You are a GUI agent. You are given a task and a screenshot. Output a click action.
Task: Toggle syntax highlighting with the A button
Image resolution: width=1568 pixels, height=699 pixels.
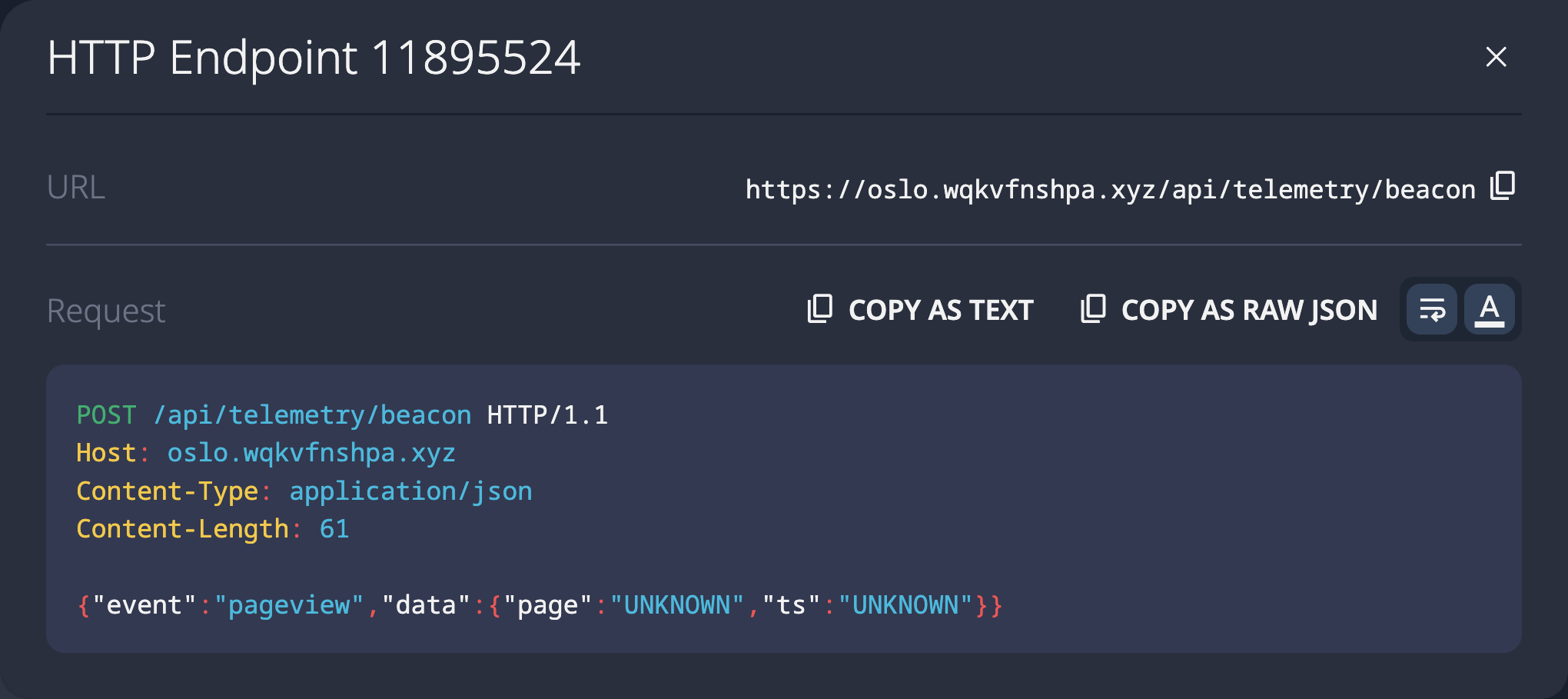(x=1490, y=309)
